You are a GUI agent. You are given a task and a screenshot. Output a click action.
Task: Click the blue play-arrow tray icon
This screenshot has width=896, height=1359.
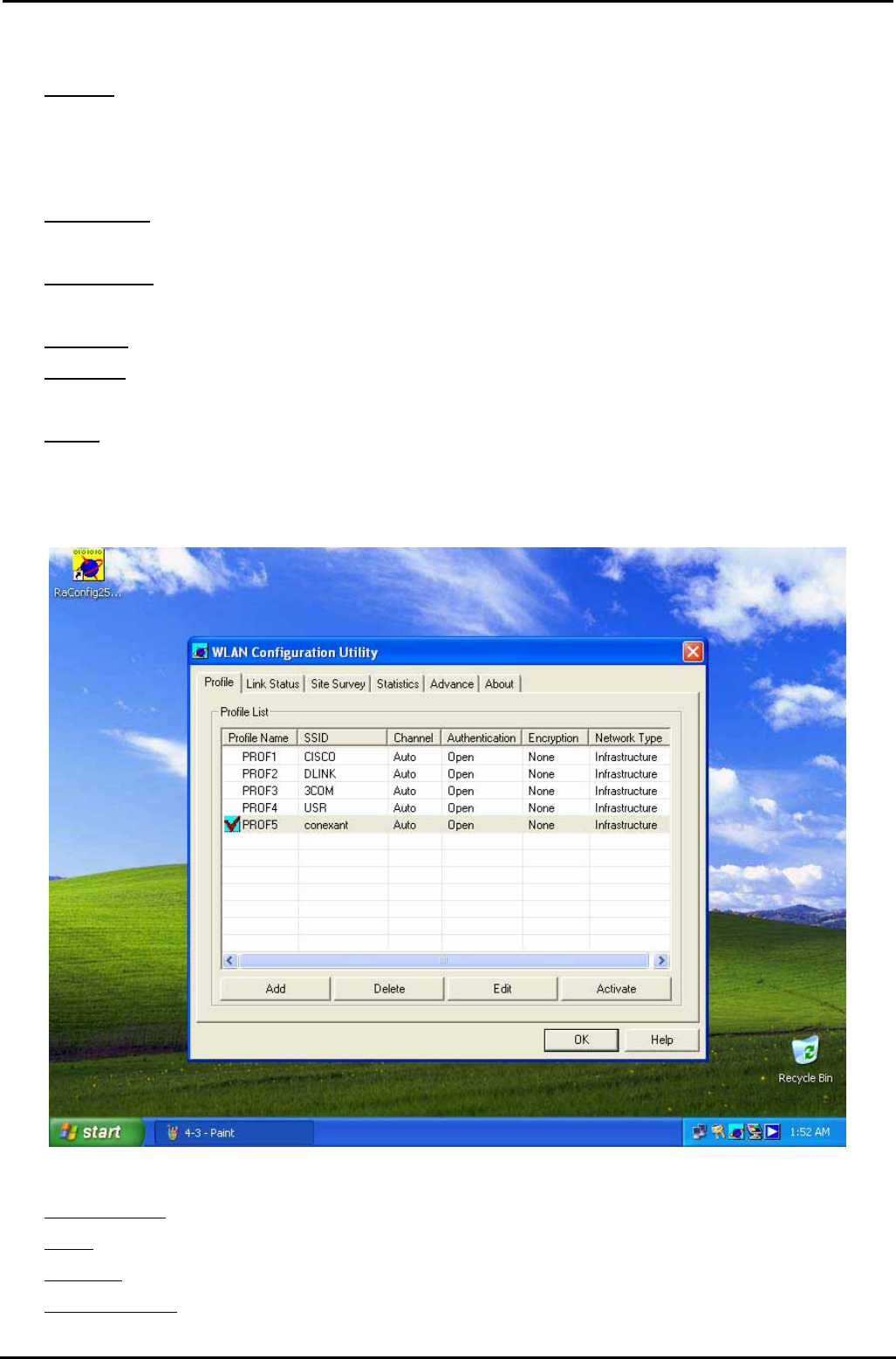[x=772, y=1132]
